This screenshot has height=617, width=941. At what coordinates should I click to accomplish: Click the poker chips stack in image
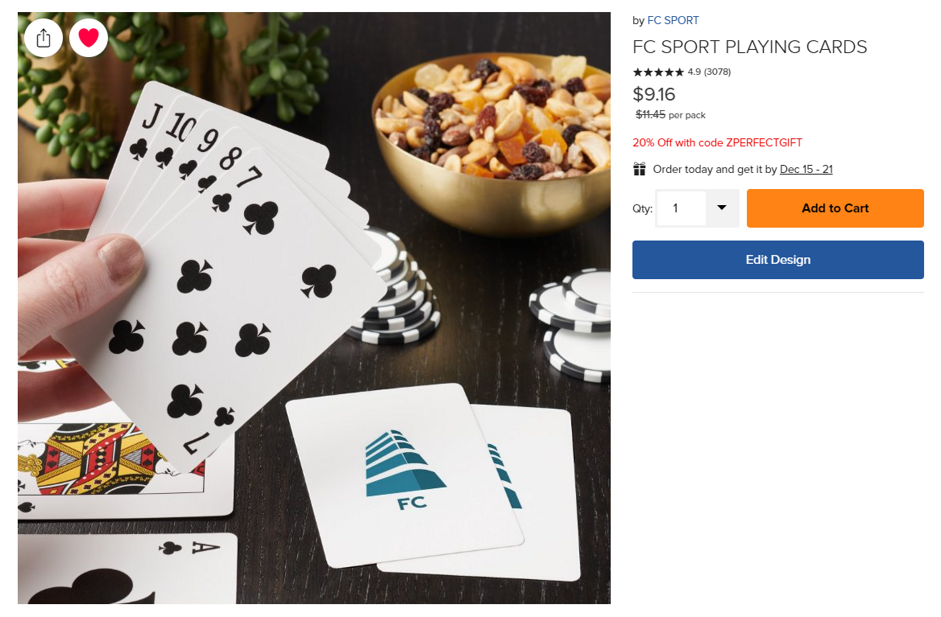point(396,288)
